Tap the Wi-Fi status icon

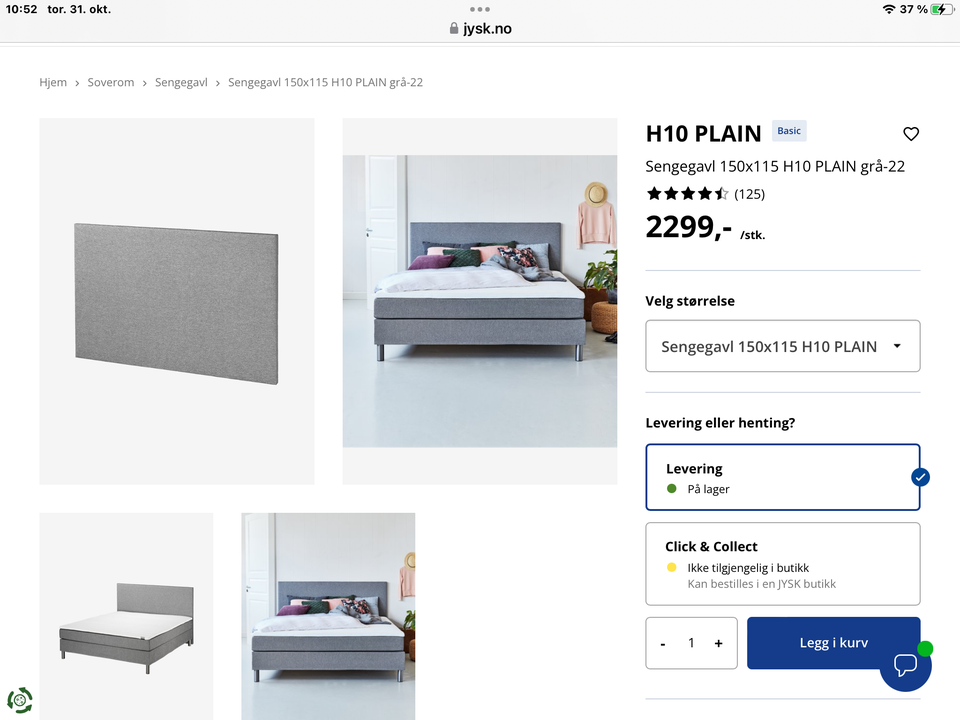pyautogui.click(x=888, y=9)
